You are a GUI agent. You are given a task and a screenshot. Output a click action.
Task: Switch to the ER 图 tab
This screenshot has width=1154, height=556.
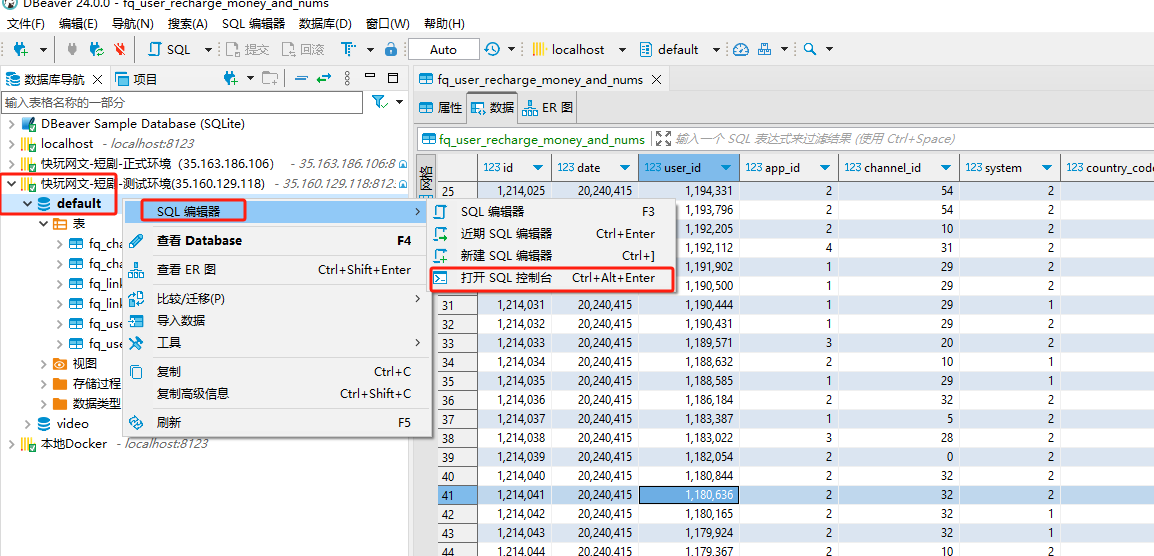(547, 108)
